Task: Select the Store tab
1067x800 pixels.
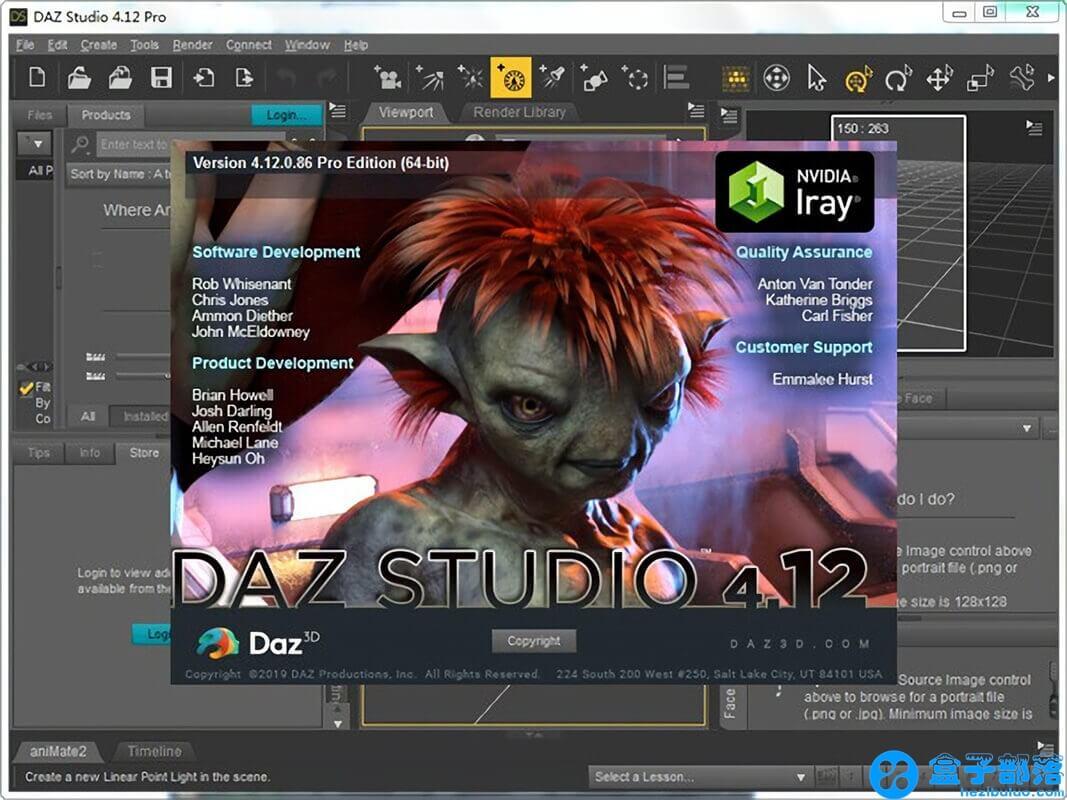Action: 144,452
